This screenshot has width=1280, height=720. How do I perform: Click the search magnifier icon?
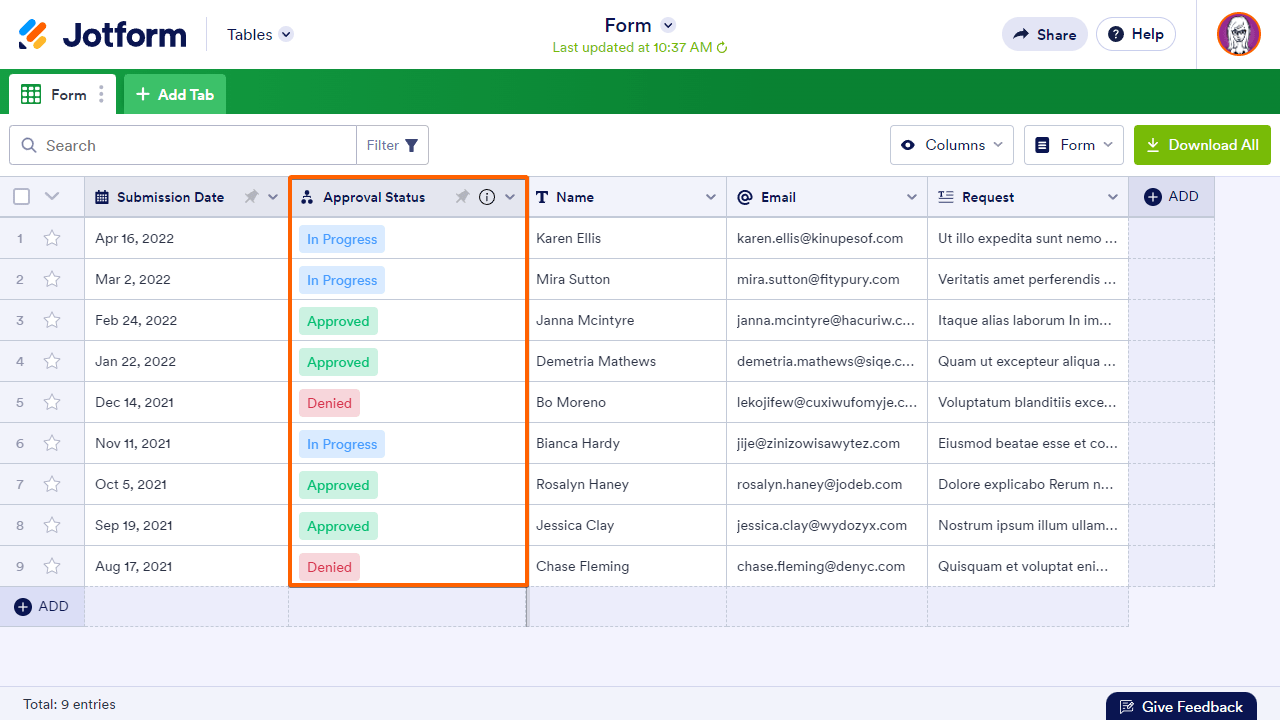(29, 145)
